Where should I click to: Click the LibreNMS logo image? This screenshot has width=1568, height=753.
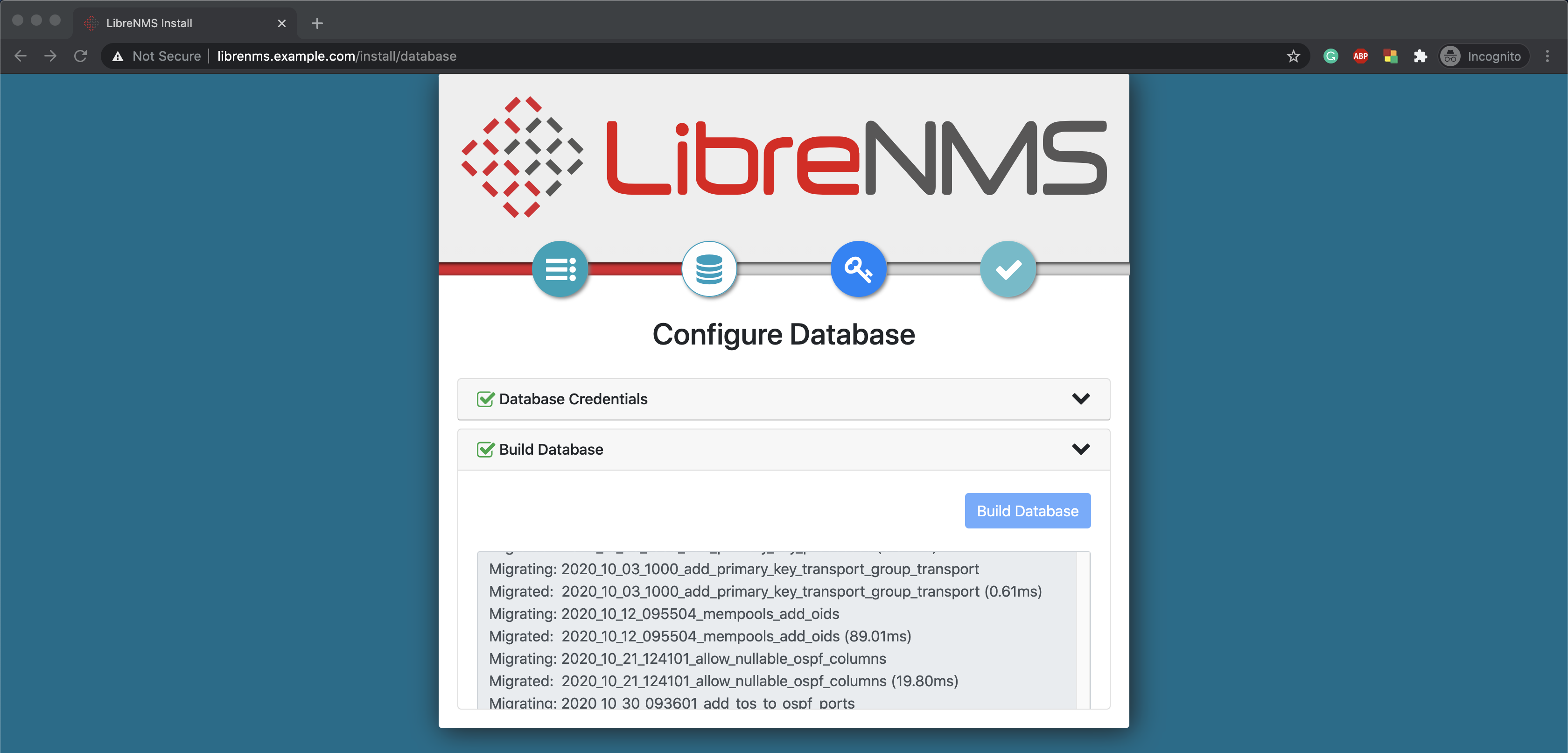tap(784, 157)
